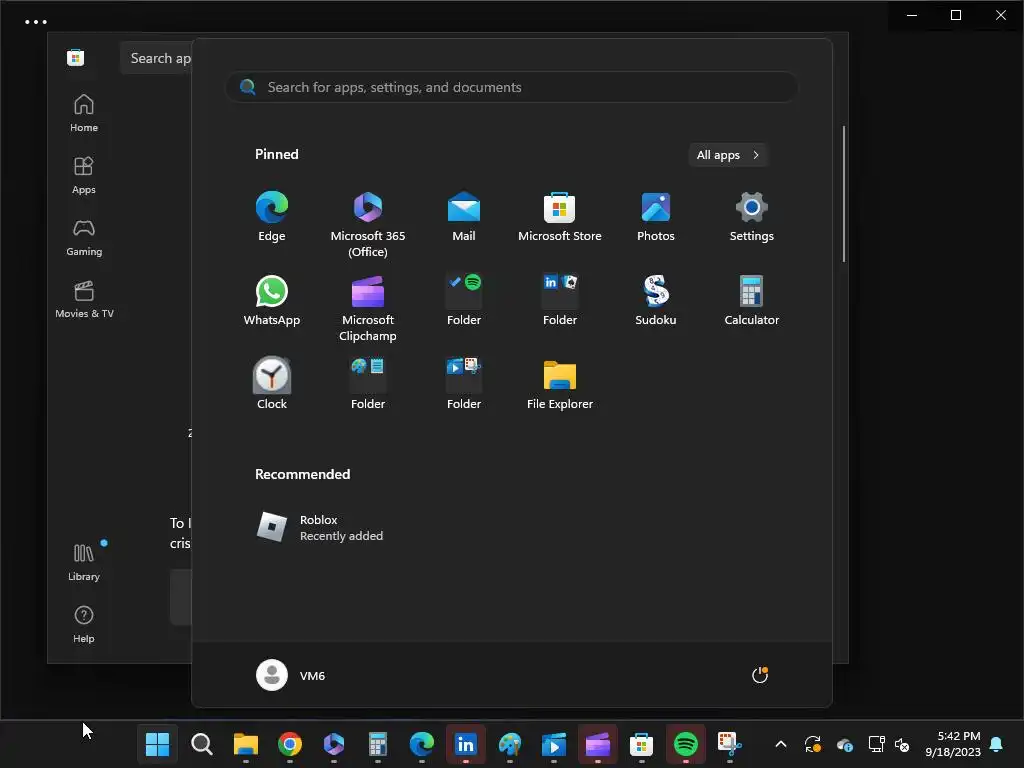Open Help in Microsoft Store sidebar
The image size is (1024, 768).
click(x=84, y=624)
